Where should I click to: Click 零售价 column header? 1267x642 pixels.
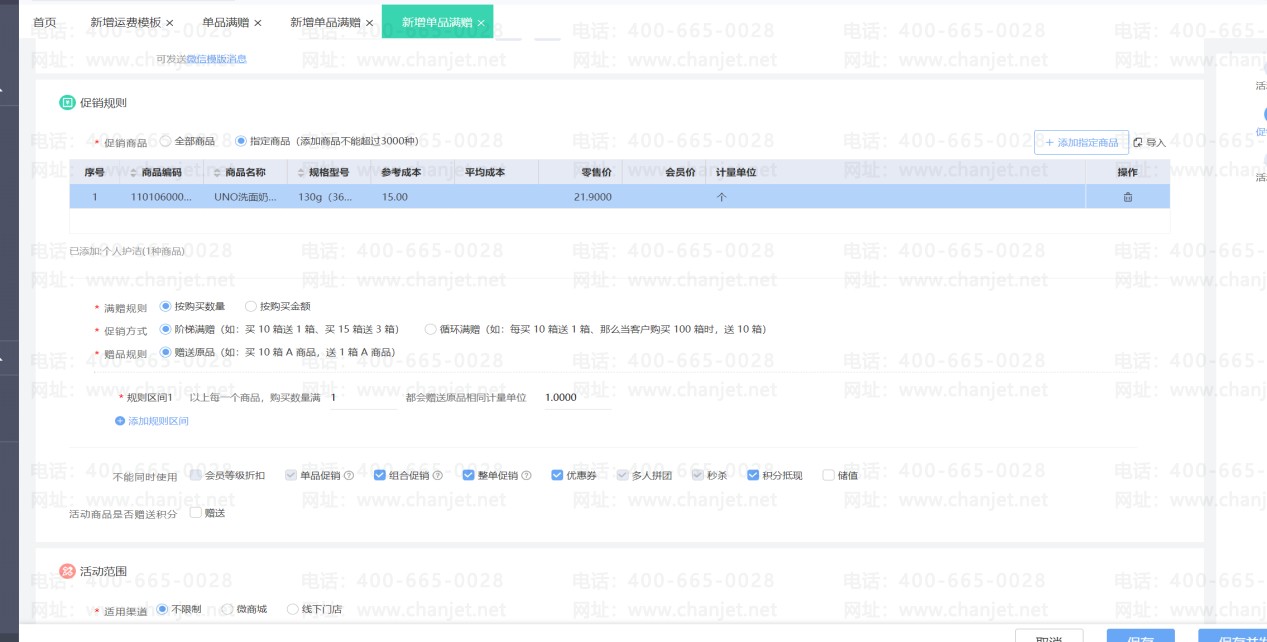(597, 172)
